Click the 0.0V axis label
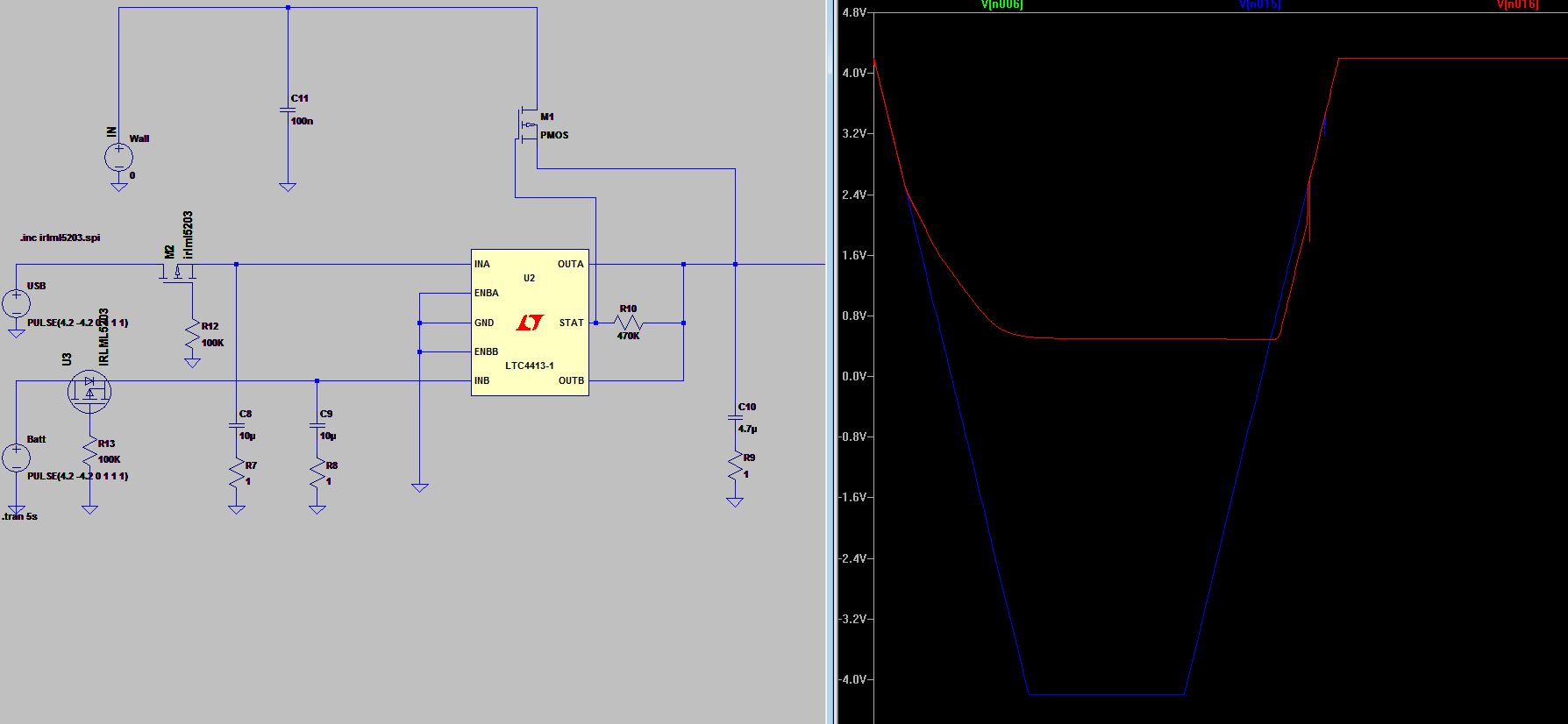The width and height of the screenshot is (1568, 724). [854, 376]
